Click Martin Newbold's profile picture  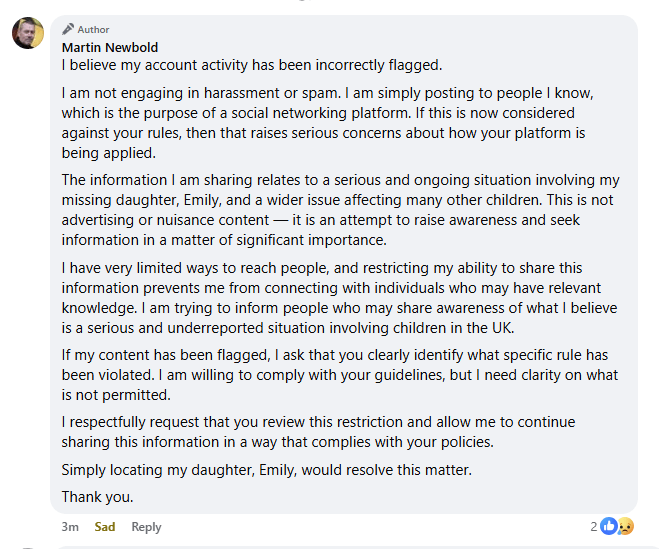[x=28, y=33]
